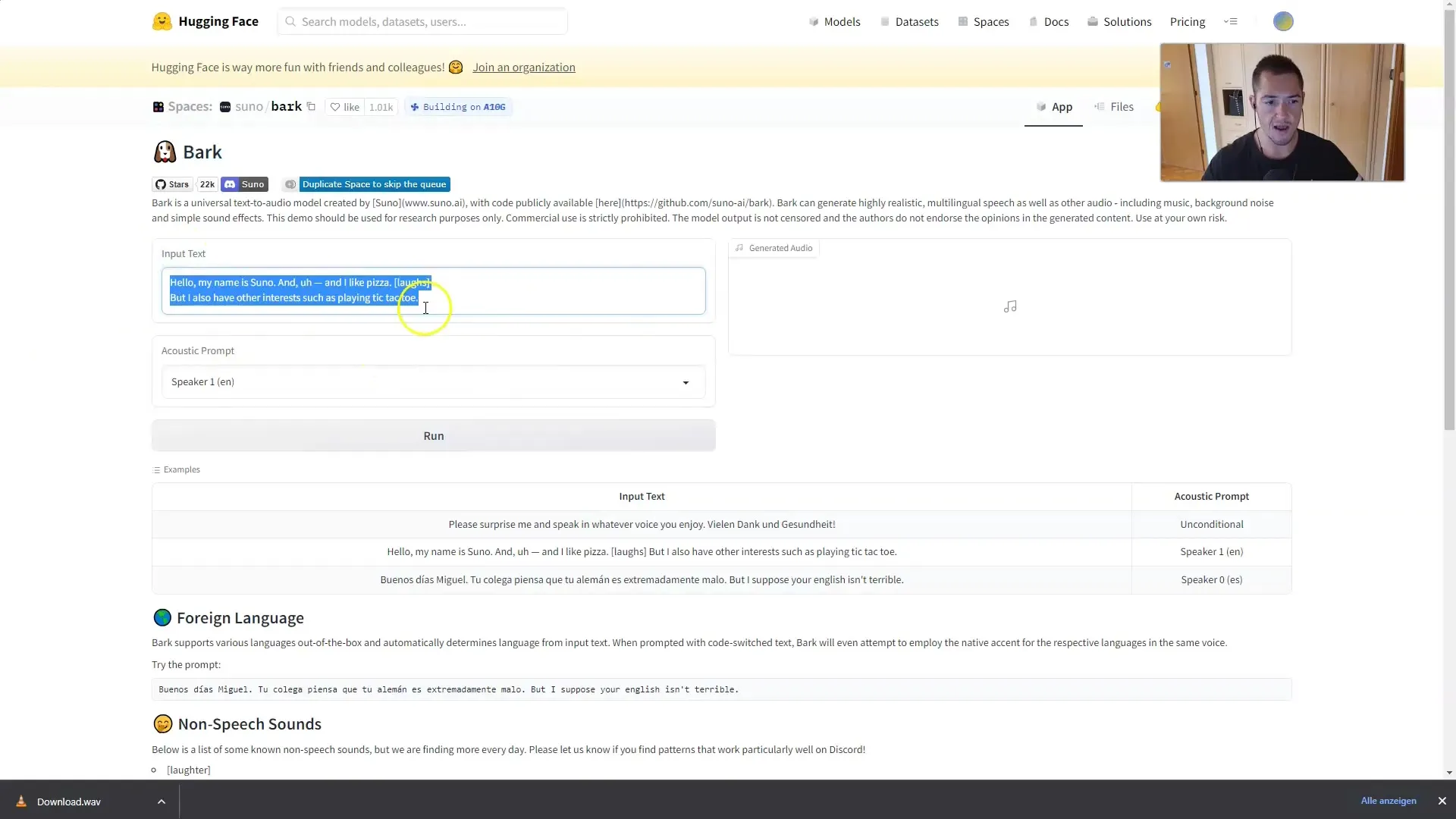
Task: Click the Datasets navigation icon
Action: (x=885, y=21)
